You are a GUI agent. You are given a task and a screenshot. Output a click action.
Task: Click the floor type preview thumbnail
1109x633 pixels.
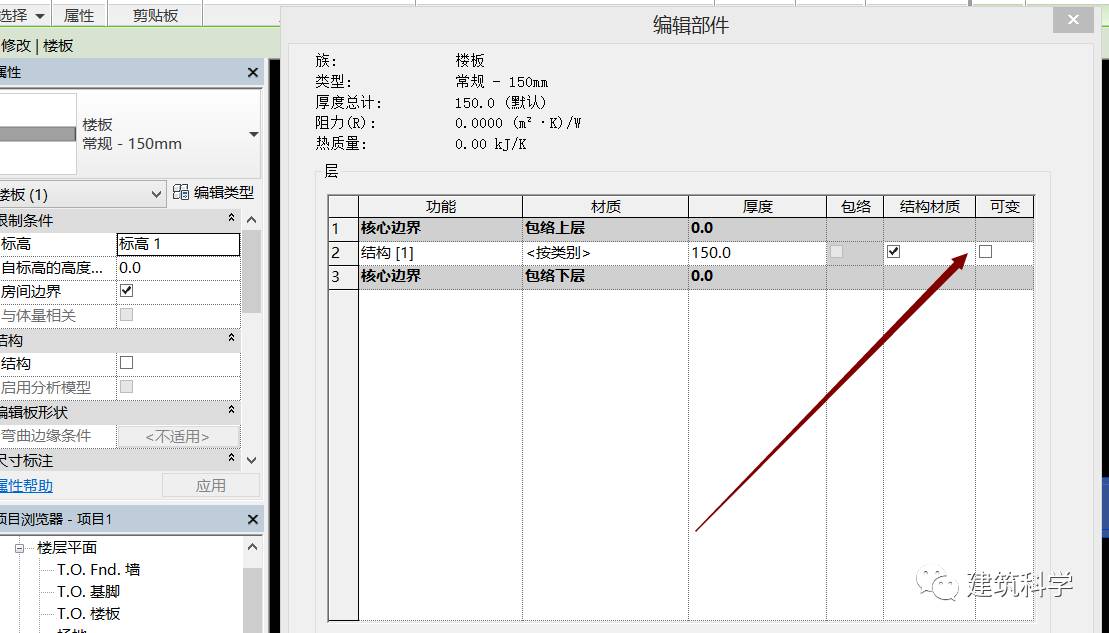coord(37,134)
